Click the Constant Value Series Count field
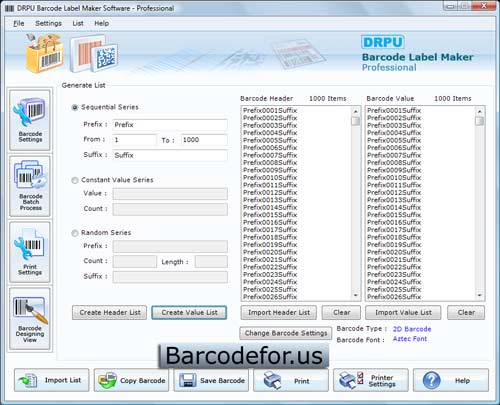500x405 pixels. [x=170, y=209]
